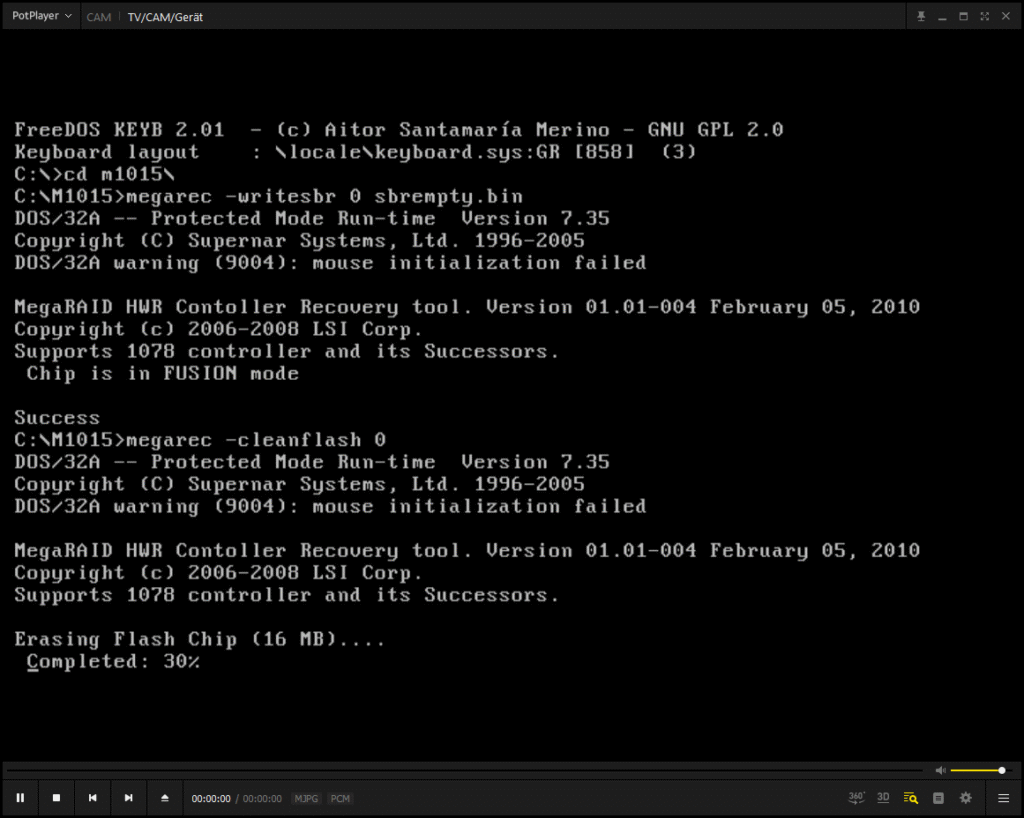
Task: Pause the video playback
Action: point(20,798)
